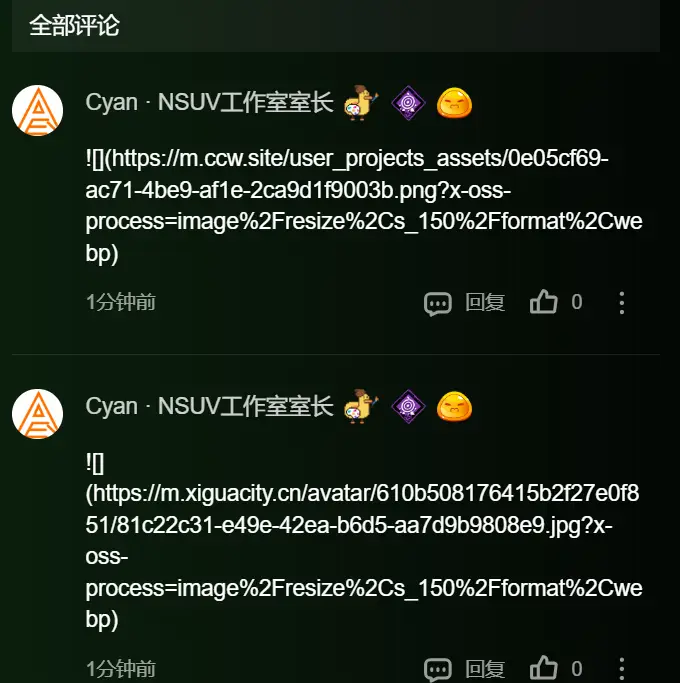Click the orange blob badge on second comment

point(454,407)
